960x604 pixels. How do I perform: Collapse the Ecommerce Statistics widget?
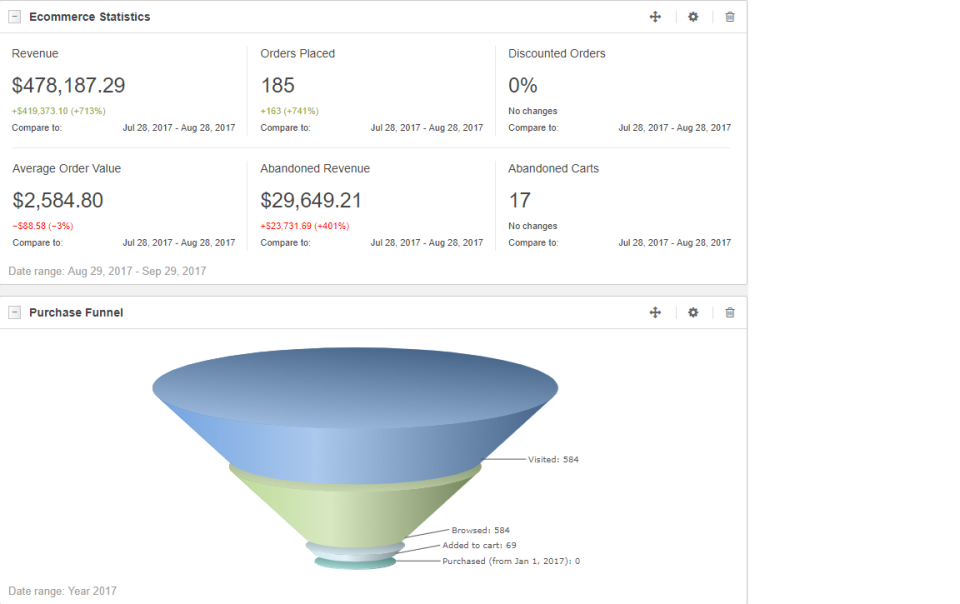point(14,16)
